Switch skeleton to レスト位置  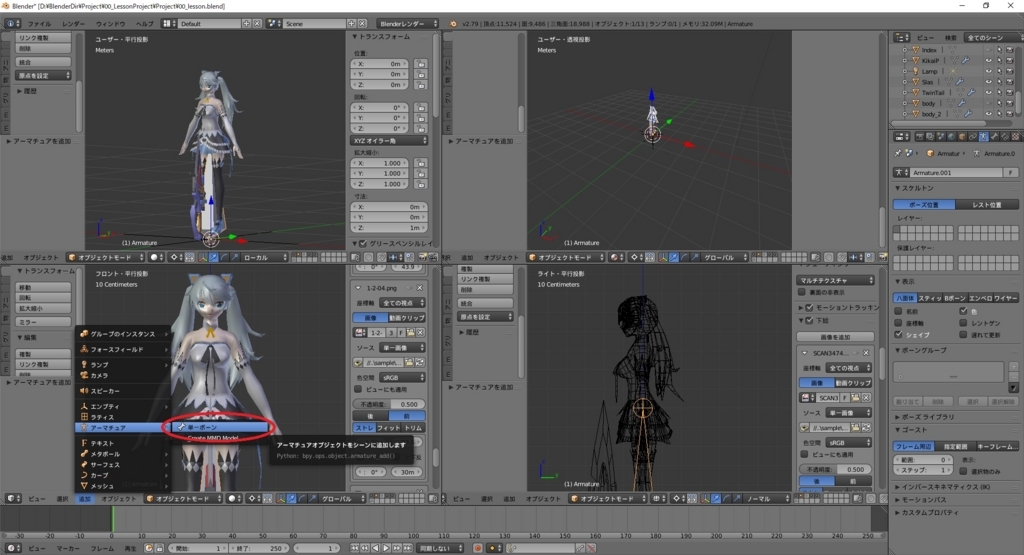click(x=987, y=204)
